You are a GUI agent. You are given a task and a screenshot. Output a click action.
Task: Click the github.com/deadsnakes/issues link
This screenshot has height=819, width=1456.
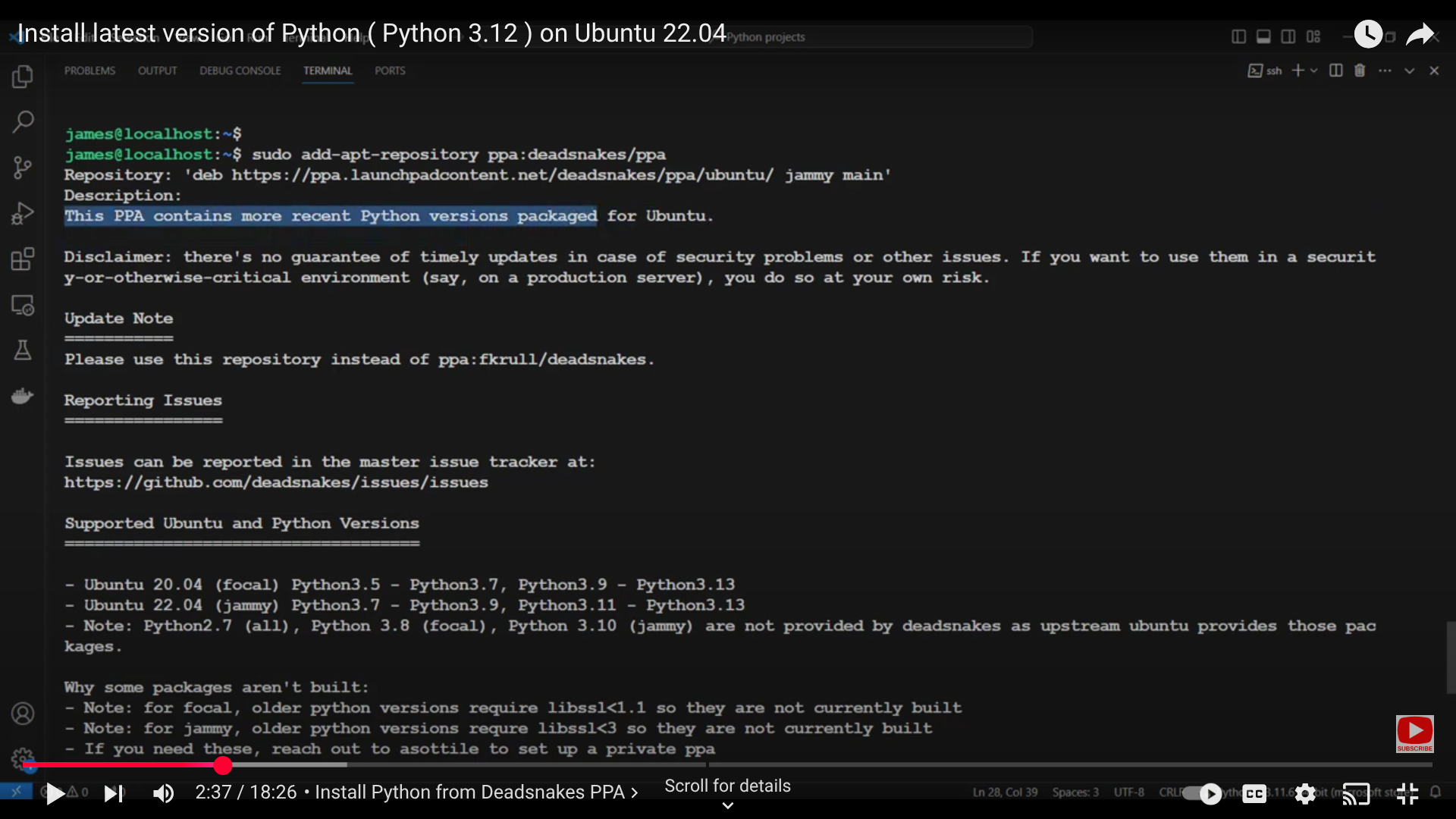click(276, 482)
